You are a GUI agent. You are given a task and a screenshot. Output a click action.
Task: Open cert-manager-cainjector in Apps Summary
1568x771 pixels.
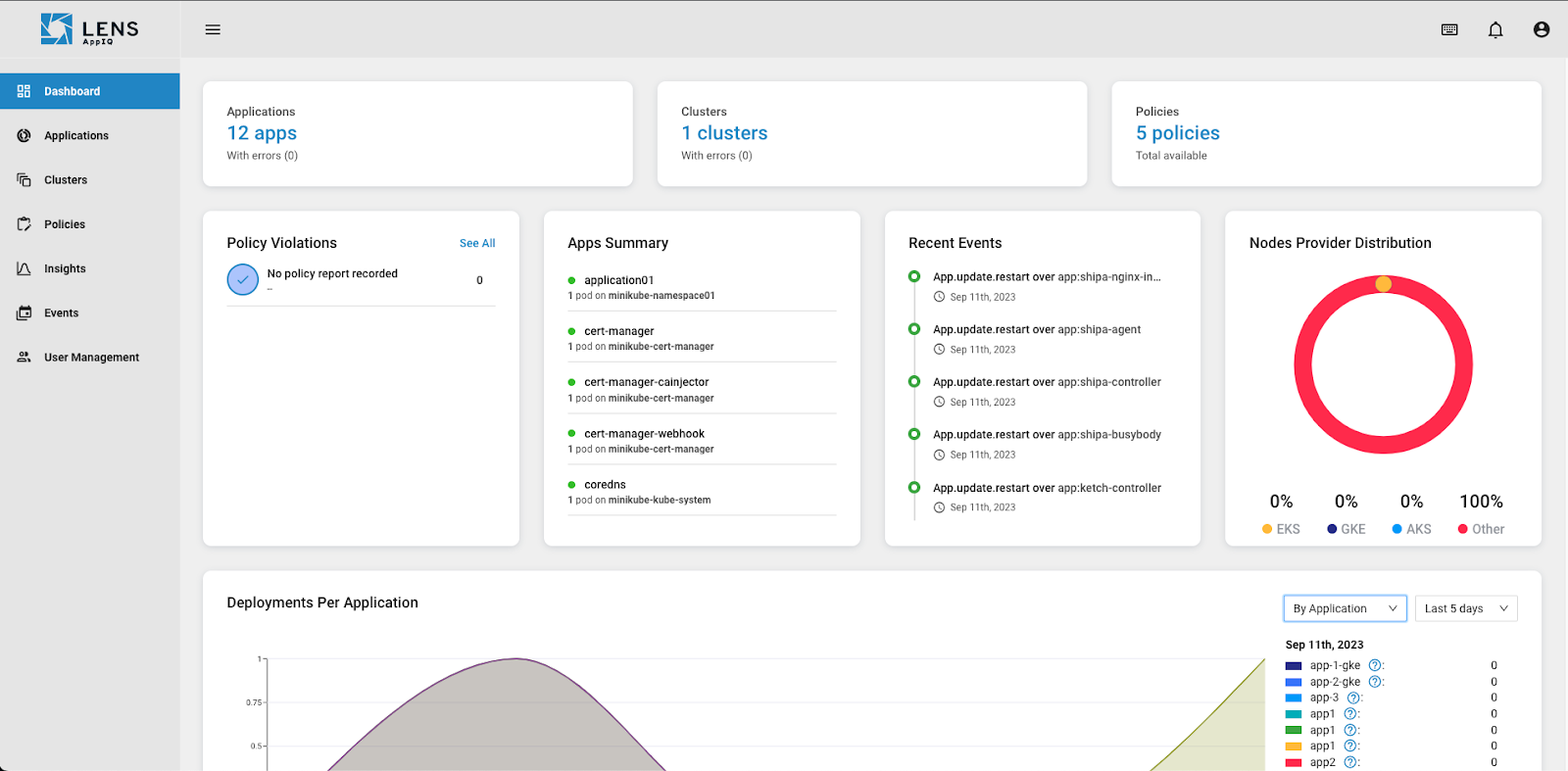click(x=647, y=382)
